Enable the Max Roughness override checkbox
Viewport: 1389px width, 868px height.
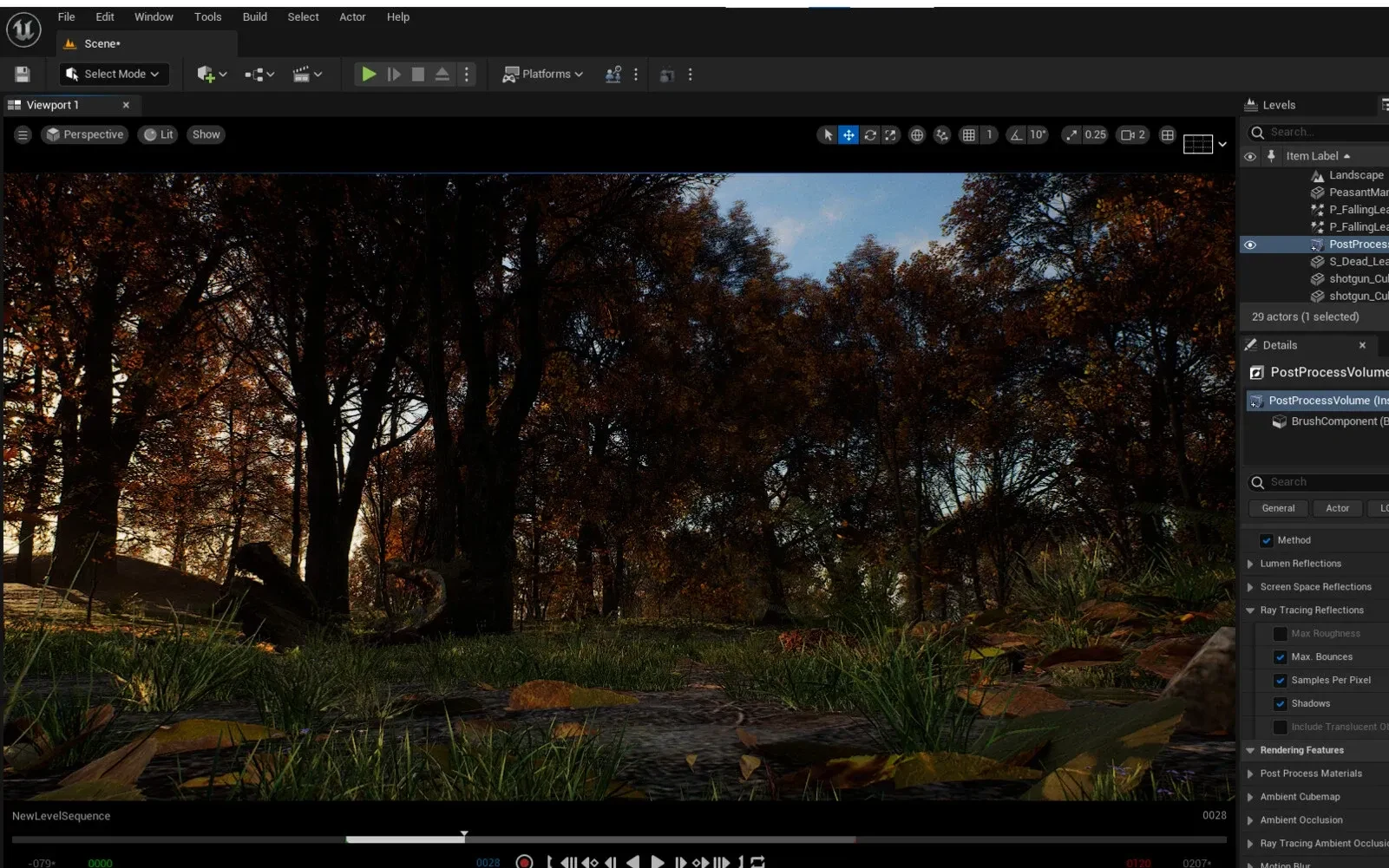[x=1281, y=634]
